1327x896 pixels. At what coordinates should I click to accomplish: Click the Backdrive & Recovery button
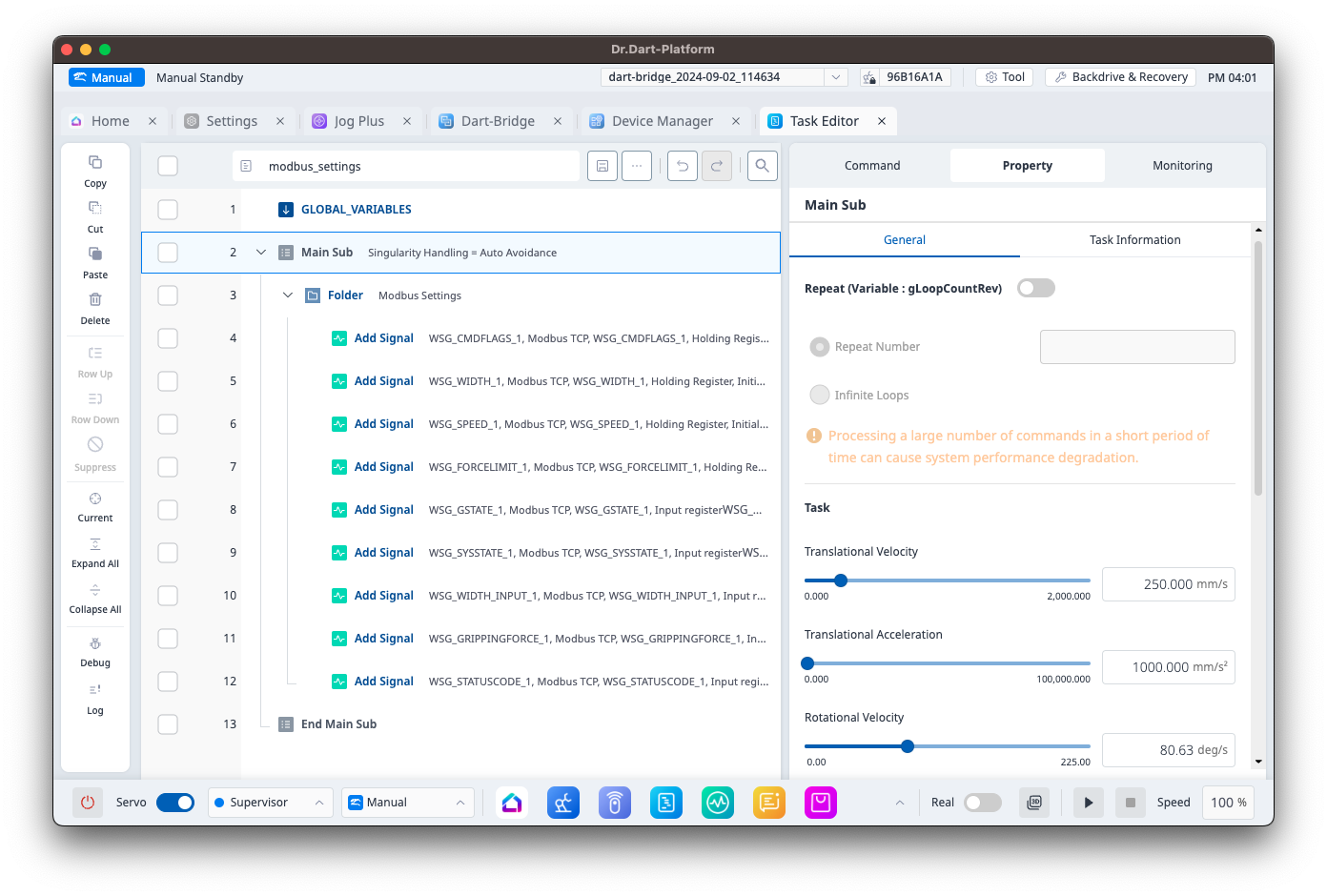coord(1120,77)
